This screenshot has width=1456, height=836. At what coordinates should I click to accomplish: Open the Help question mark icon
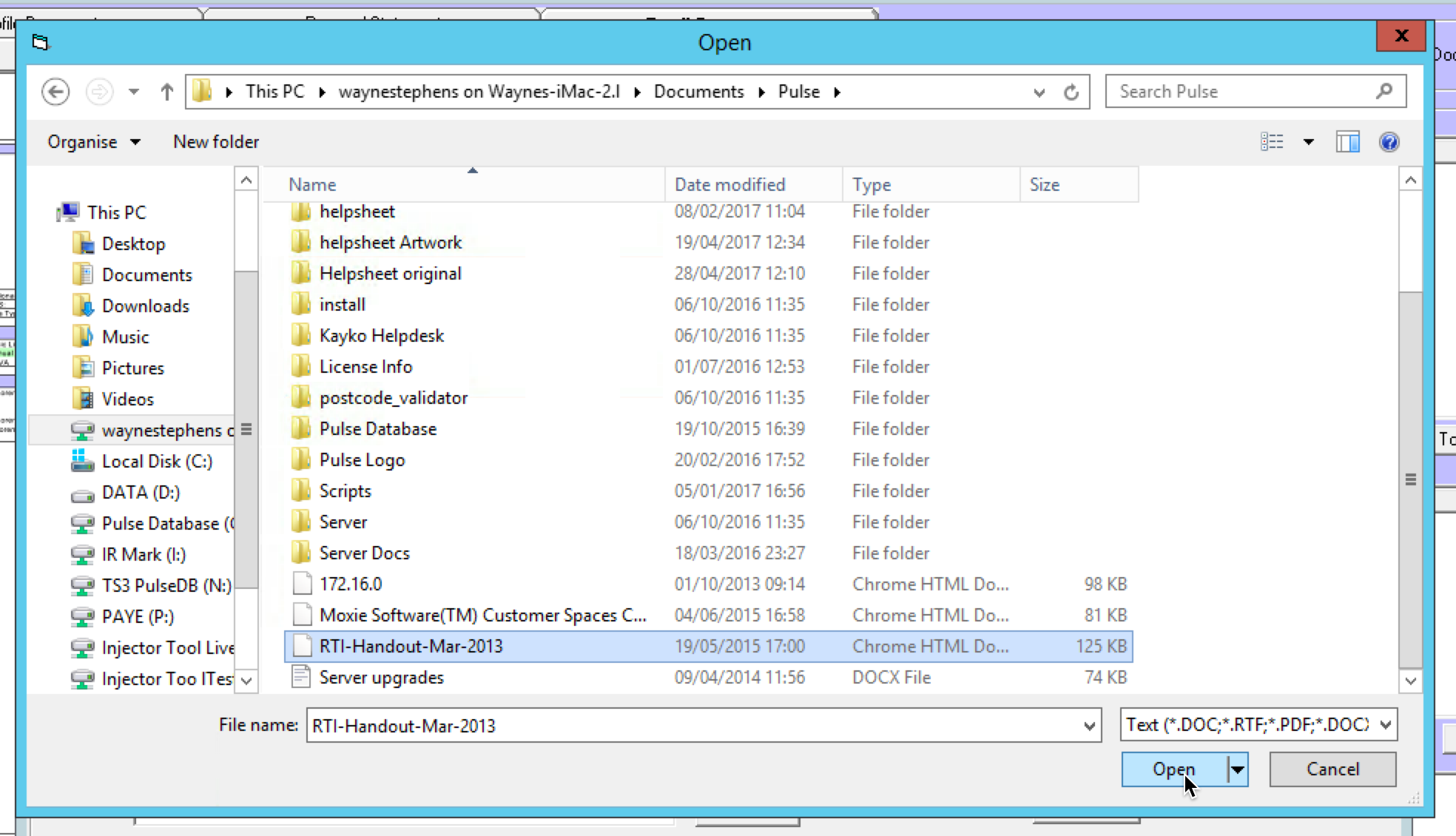point(1389,141)
